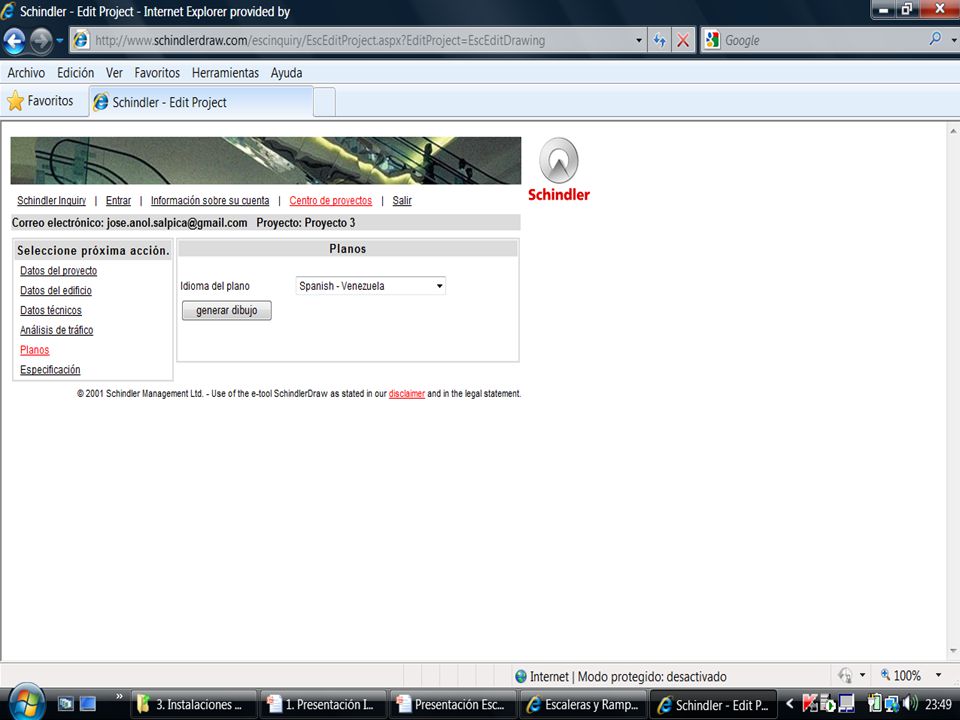The width and height of the screenshot is (960, 720).
Task: Click the Schindler logo image
Action: pos(558,170)
